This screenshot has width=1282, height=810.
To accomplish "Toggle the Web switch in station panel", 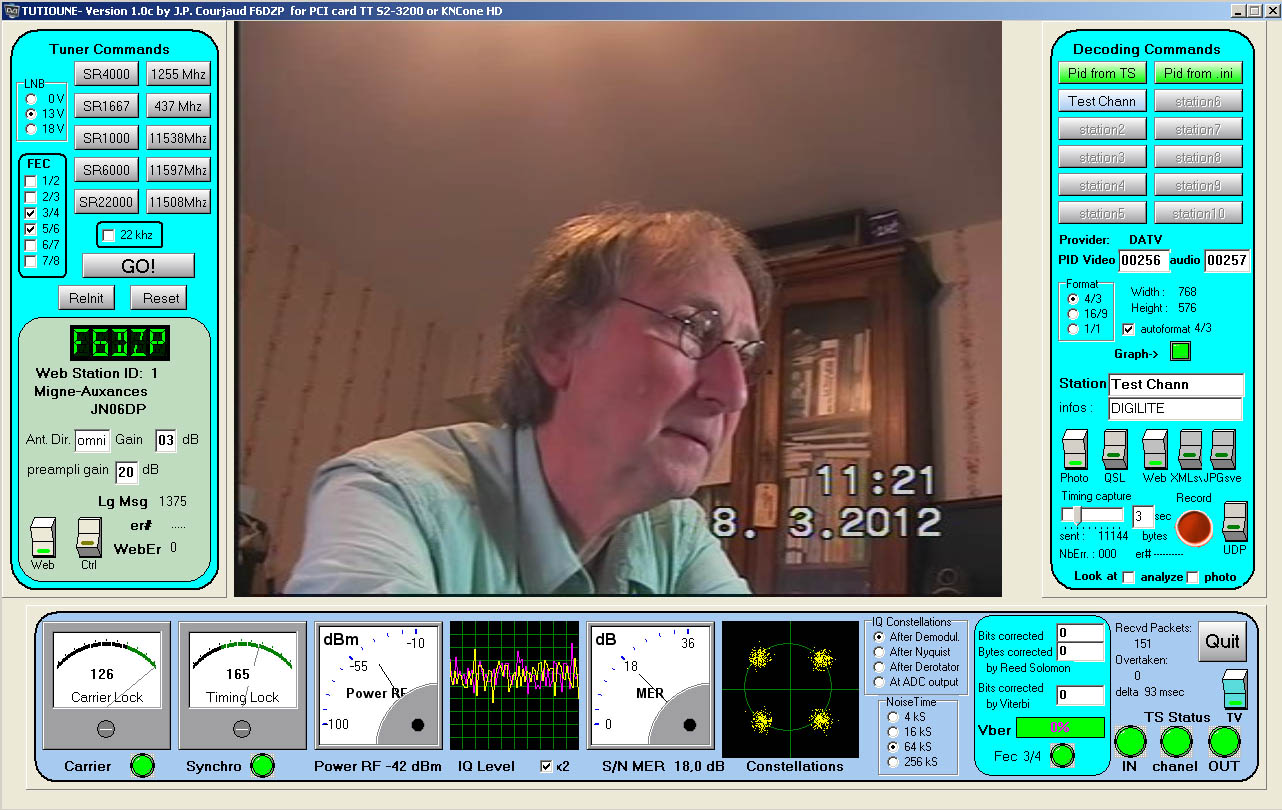I will click(43, 537).
